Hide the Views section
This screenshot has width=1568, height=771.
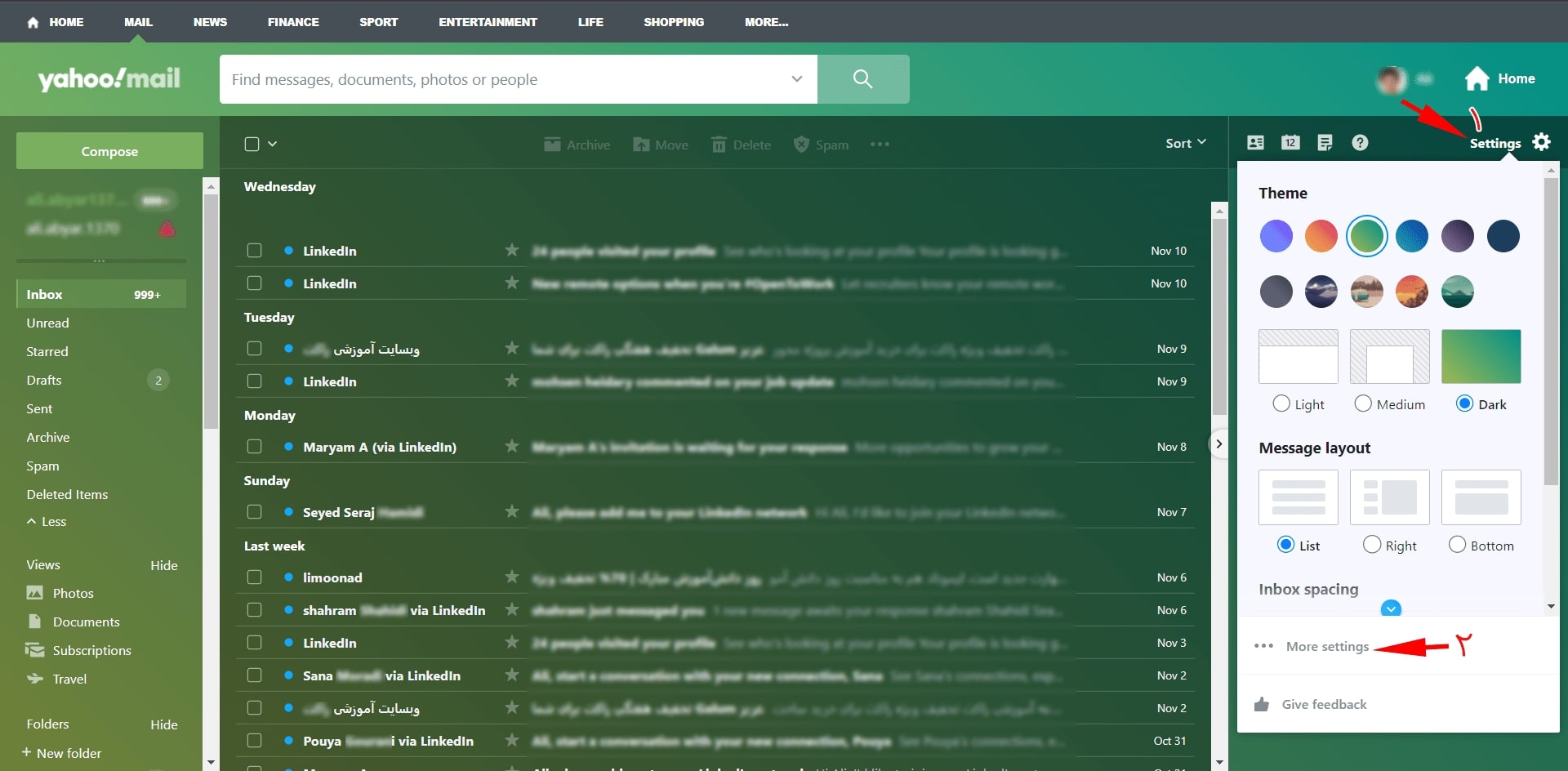tap(164, 565)
